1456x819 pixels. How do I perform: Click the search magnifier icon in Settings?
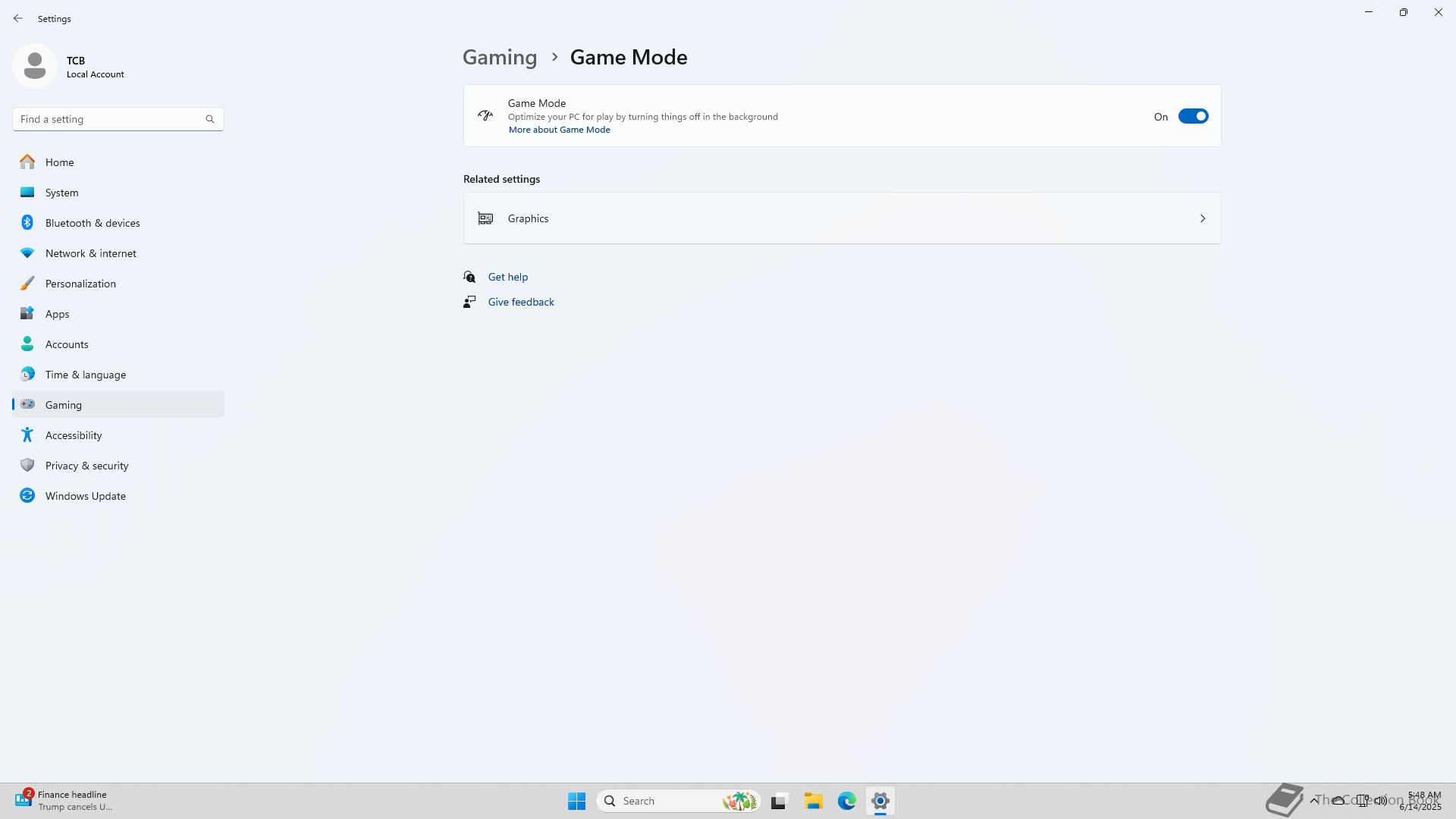210,119
